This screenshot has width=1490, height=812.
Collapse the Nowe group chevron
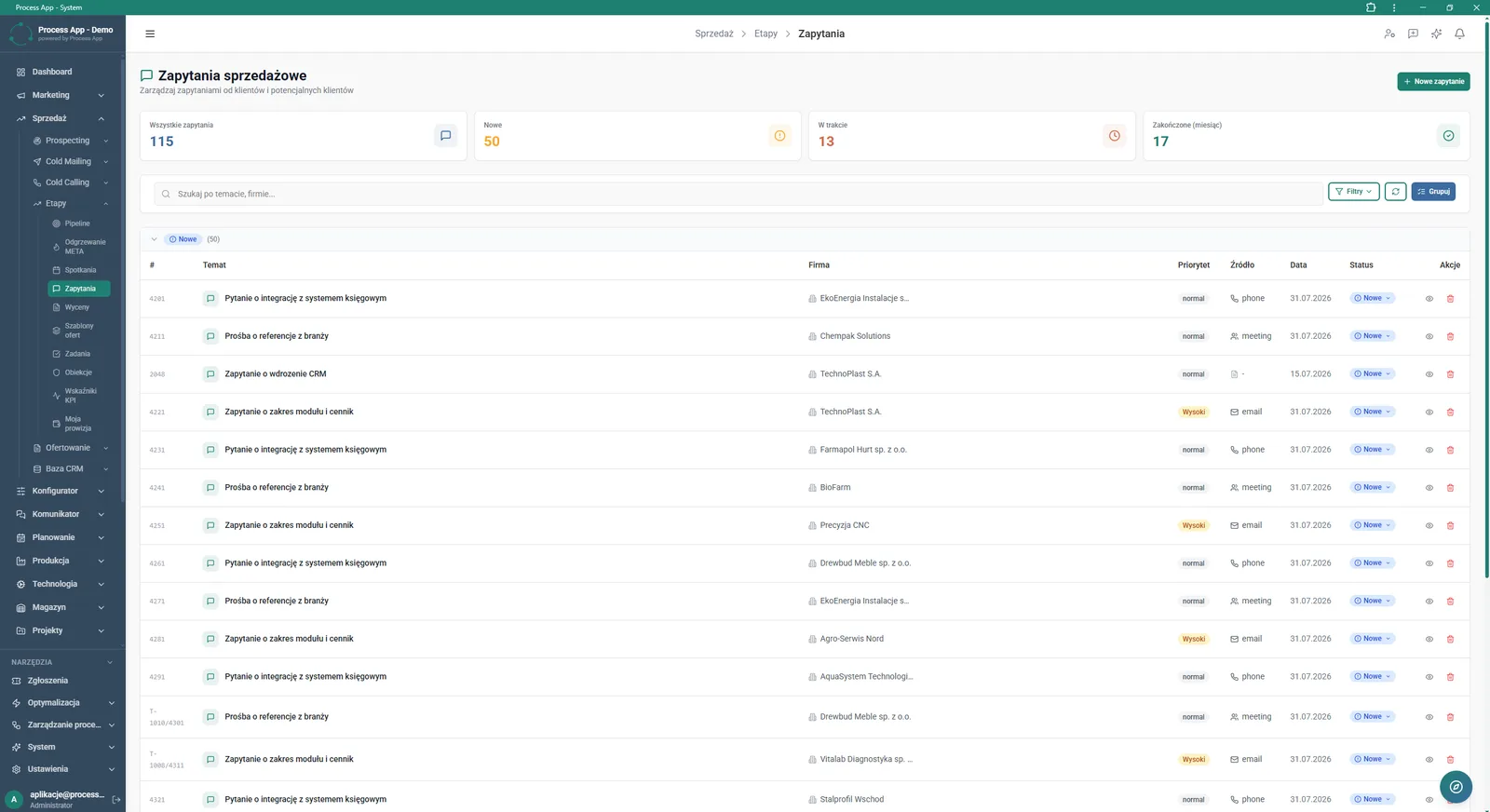155,239
